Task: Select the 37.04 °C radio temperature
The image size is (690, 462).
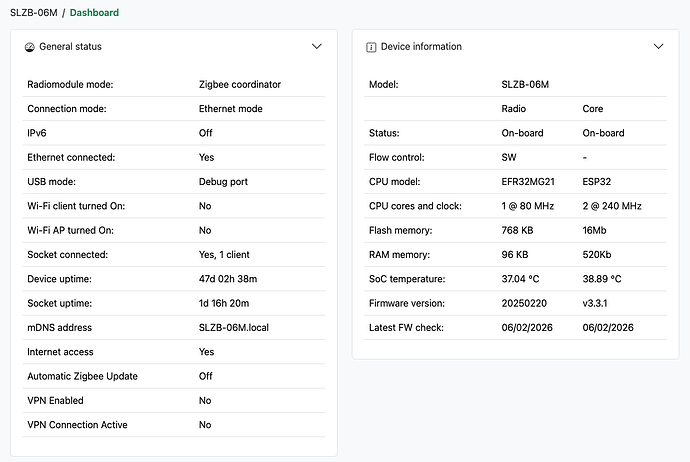Action: (520, 279)
